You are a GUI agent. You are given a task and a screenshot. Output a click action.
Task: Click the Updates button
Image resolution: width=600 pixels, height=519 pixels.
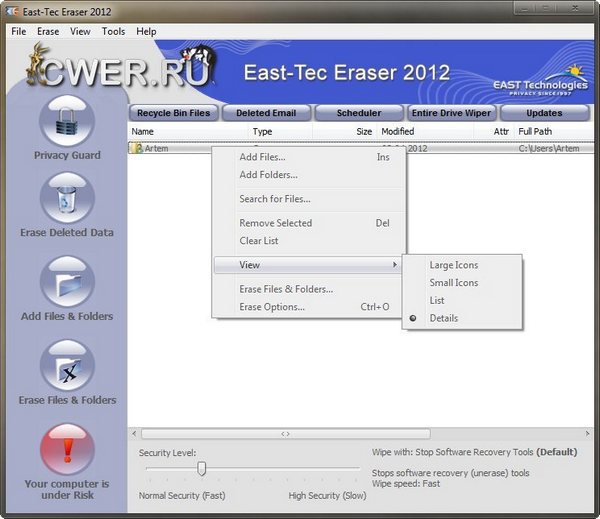click(x=544, y=113)
